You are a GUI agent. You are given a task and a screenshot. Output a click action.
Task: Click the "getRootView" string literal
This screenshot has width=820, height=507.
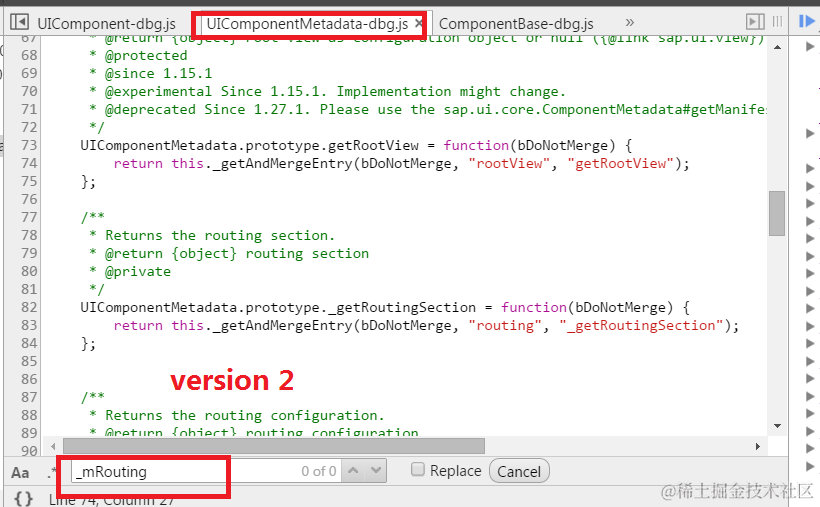[621, 163]
